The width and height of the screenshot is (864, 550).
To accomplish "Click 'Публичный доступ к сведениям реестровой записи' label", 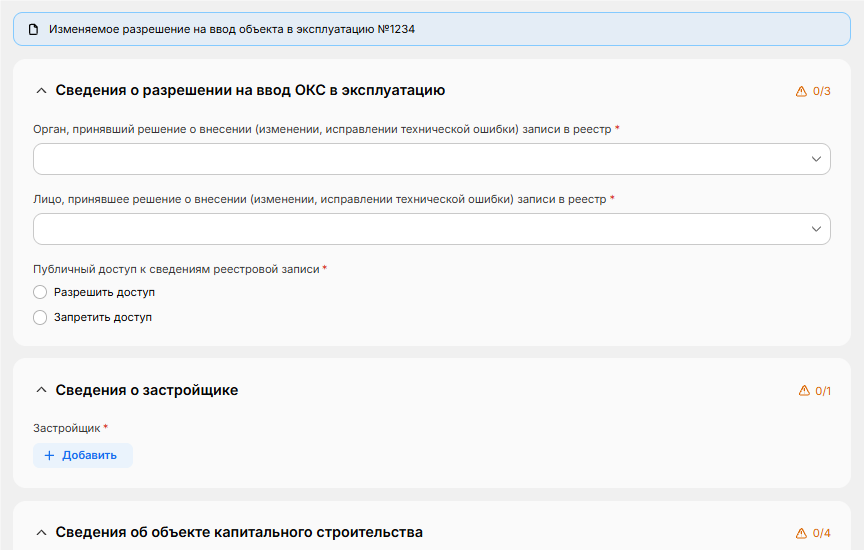I will tap(176, 269).
